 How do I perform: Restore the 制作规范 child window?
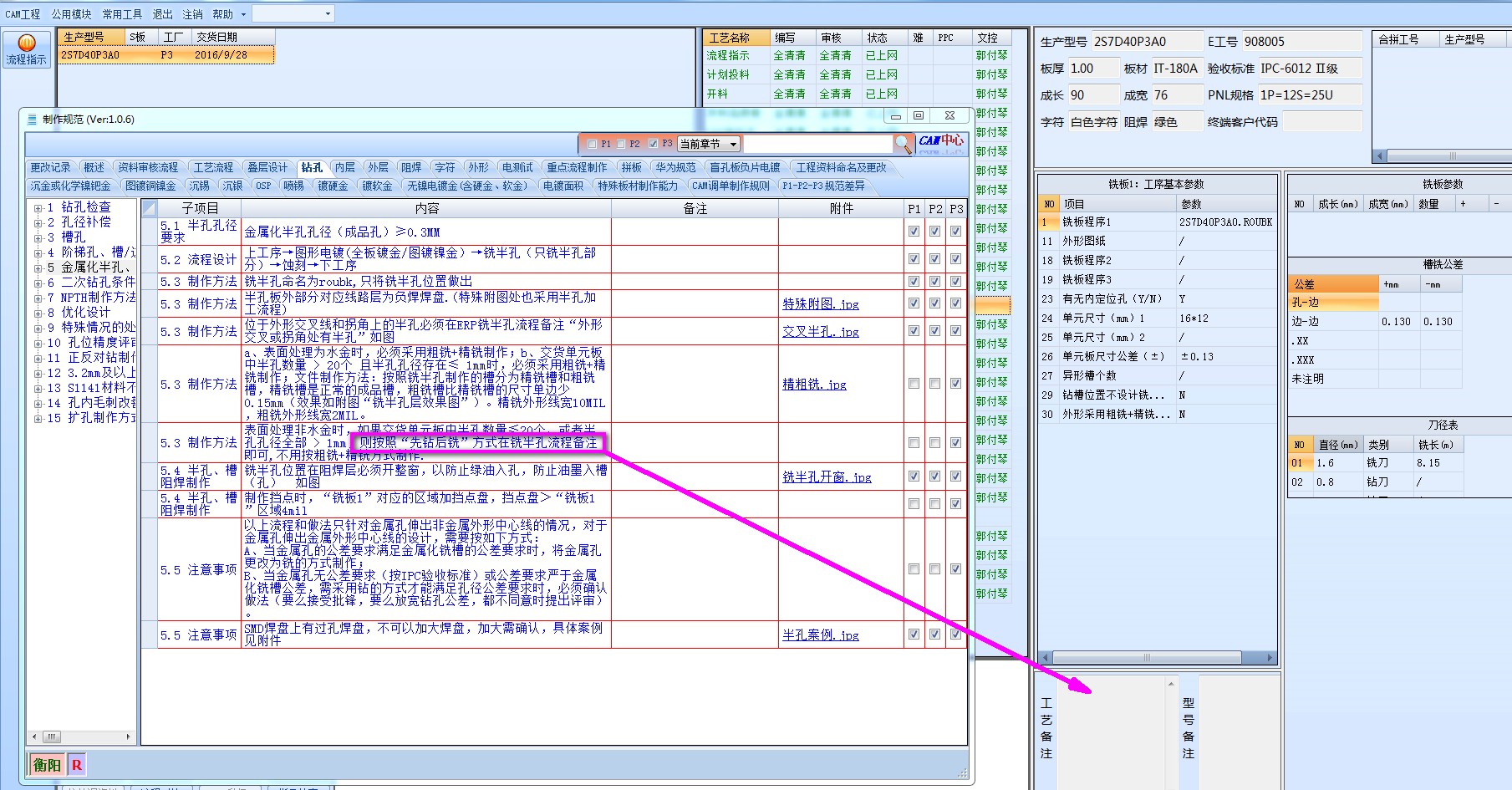pos(918,115)
